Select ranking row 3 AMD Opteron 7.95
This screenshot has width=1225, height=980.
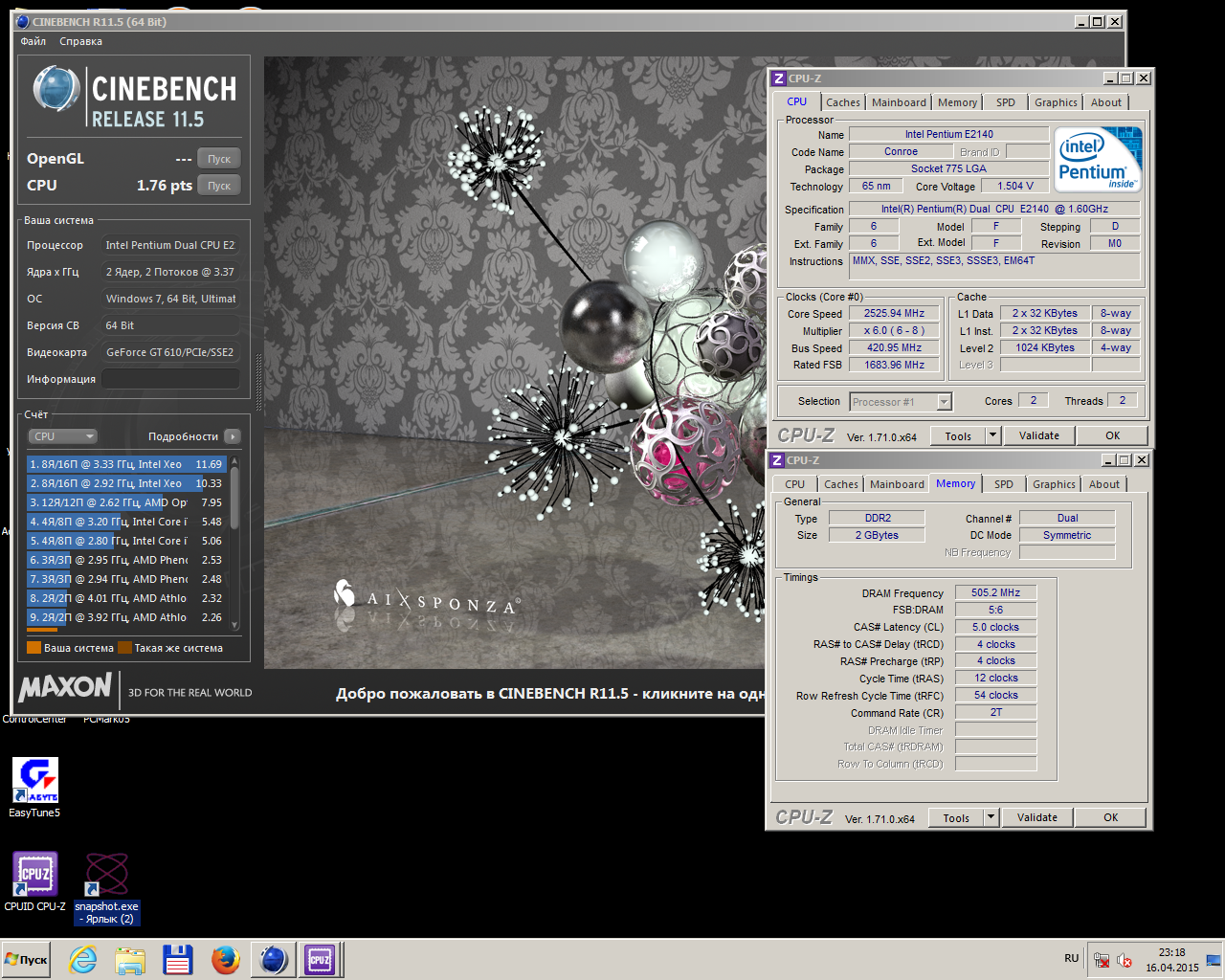click(126, 502)
